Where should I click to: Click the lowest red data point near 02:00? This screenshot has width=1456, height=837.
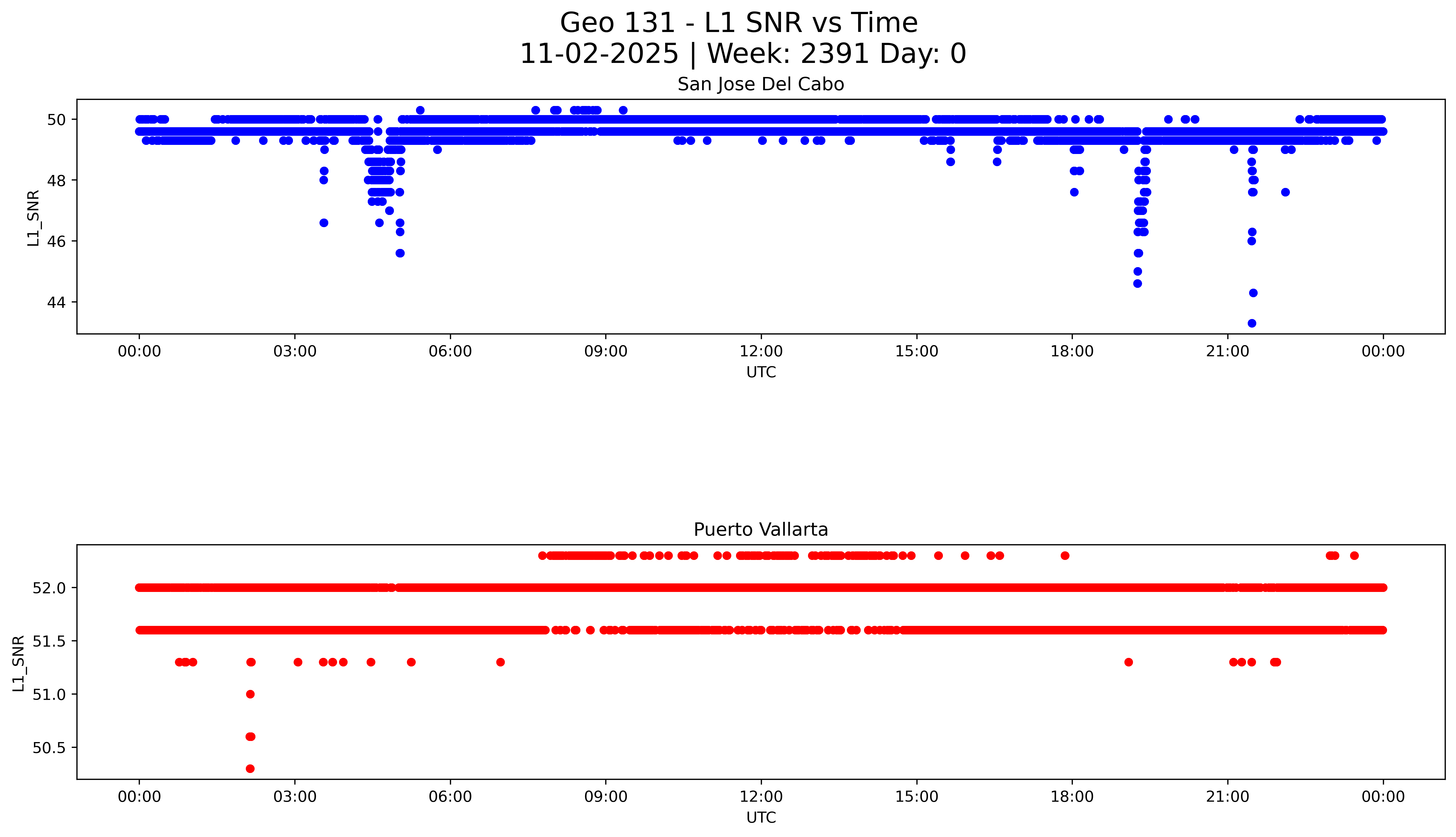pyautogui.click(x=250, y=769)
